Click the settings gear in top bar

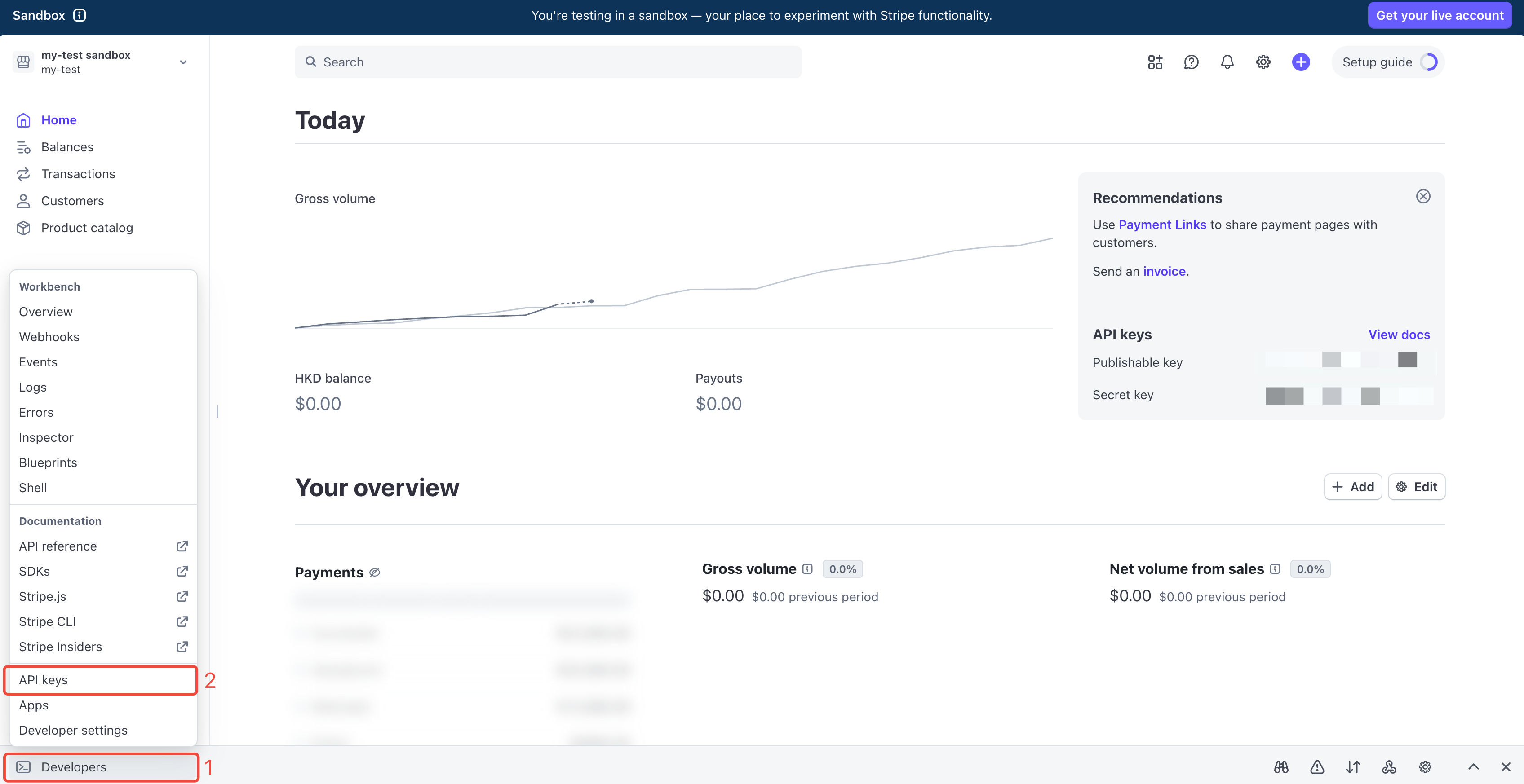click(x=1263, y=62)
